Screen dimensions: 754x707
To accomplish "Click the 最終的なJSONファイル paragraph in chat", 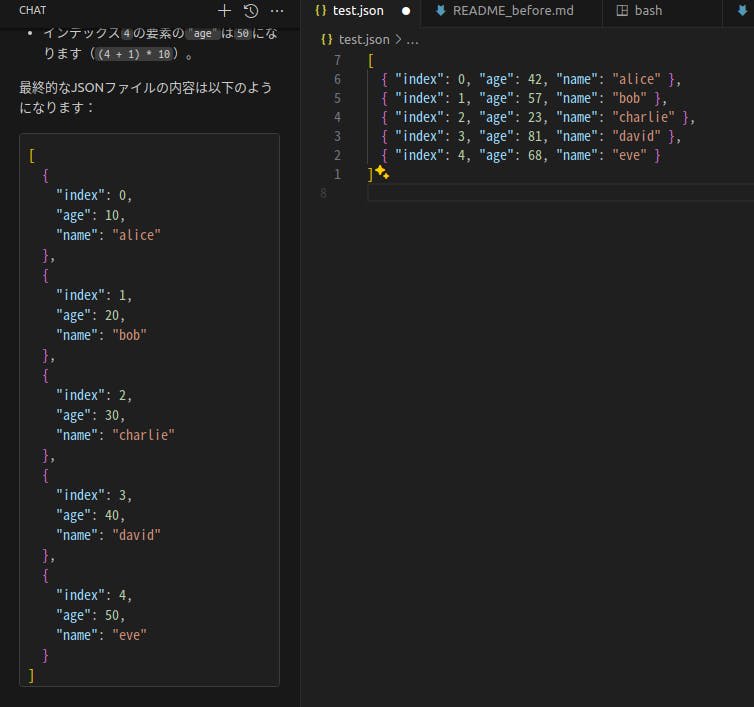I will [x=145, y=97].
